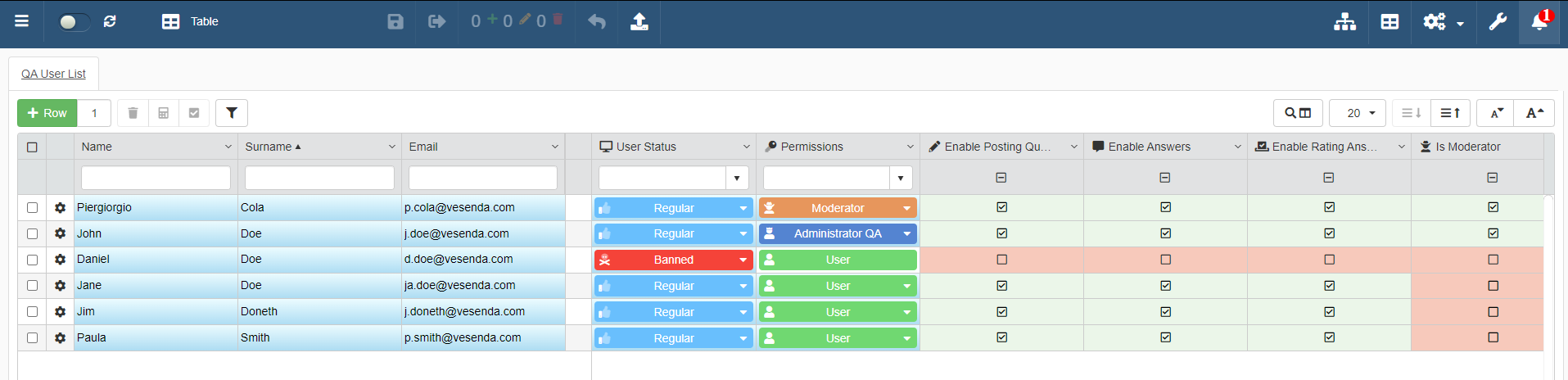This screenshot has height=380, width=1568.
Task: Click the undo arrow icon
Action: 597,21
